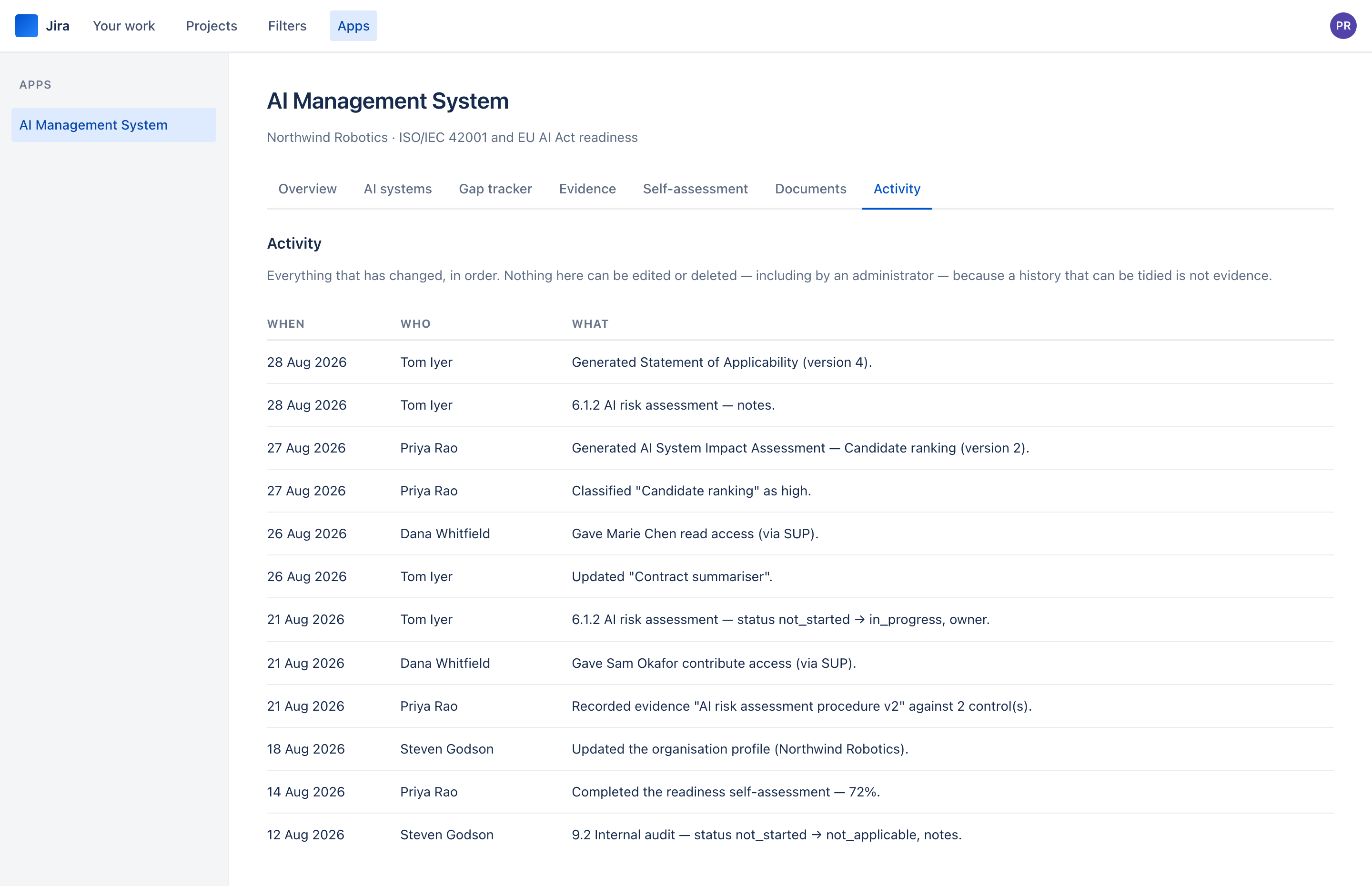Image resolution: width=1372 pixels, height=886 pixels.
Task: Select the Activity tab
Action: (x=897, y=189)
